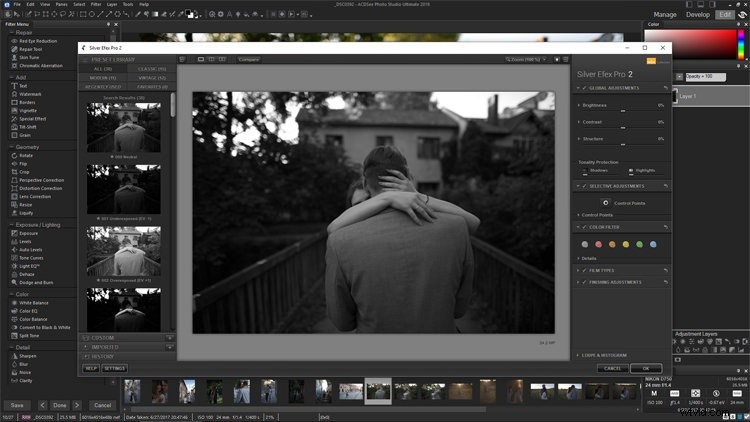Open the Tools menu
This screenshot has width=750, height=422.
(x=128, y=4)
